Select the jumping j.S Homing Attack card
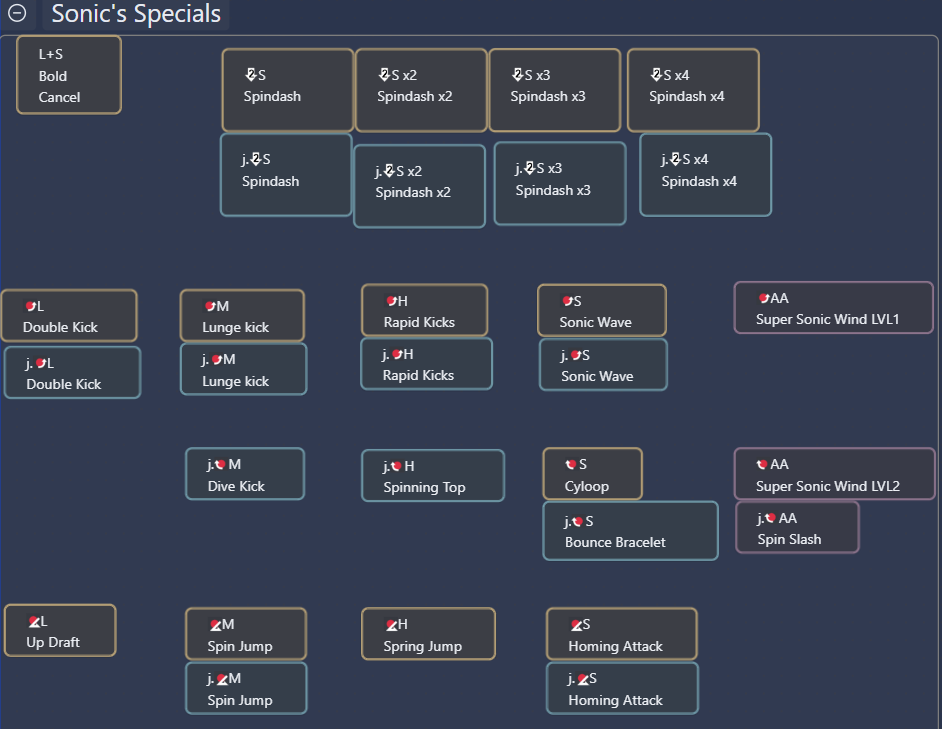Viewport: 942px width, 729px height. pyautogui.click(x=622, y=688)
